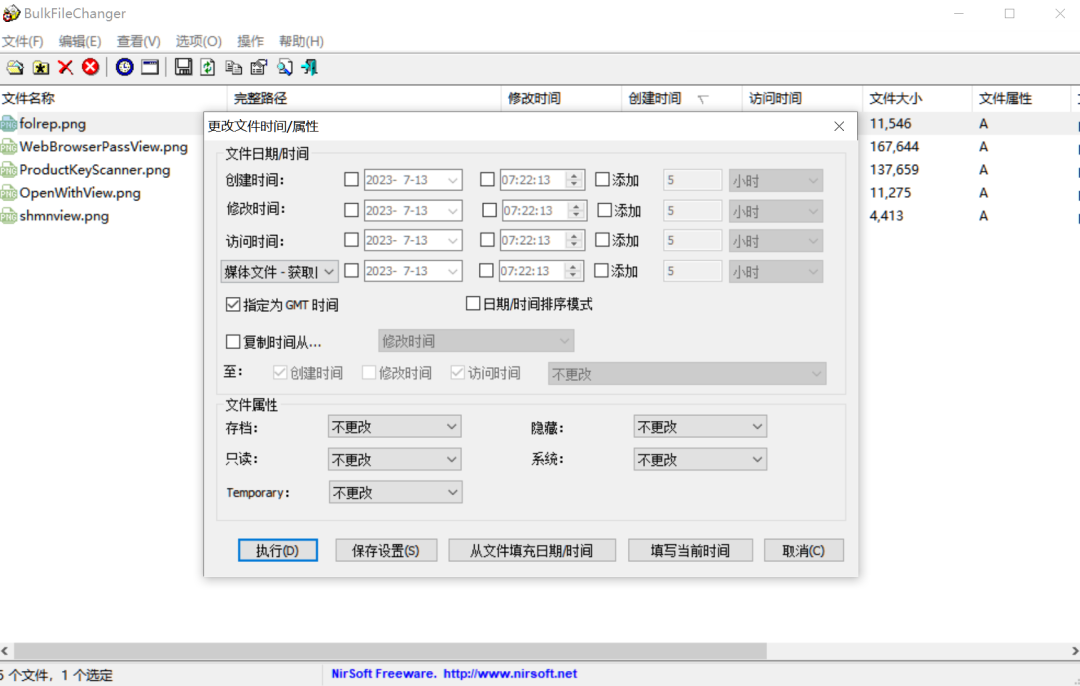Click the exit door icon in toolbar
This screenshot has width=1080, height=686.
[310, 67]
